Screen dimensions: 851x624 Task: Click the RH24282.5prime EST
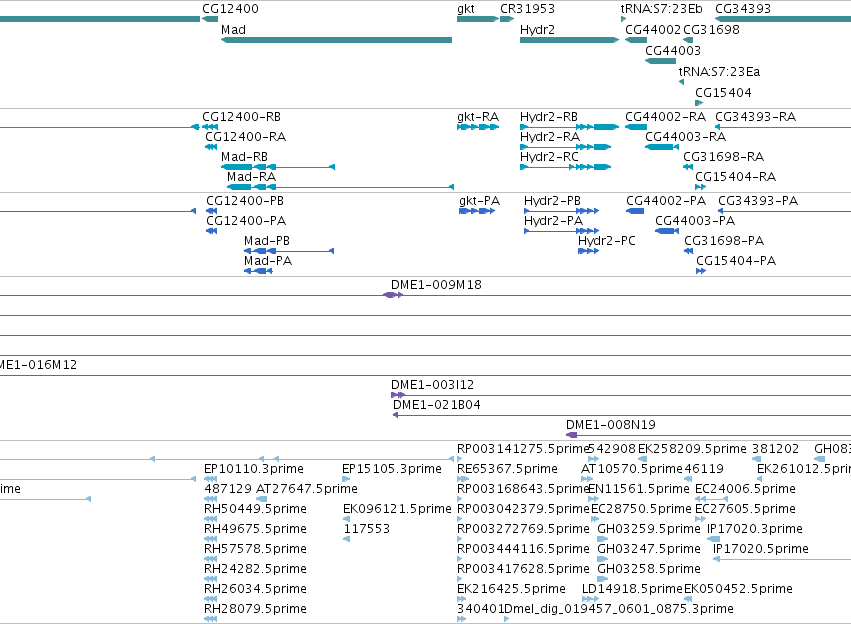255,569
